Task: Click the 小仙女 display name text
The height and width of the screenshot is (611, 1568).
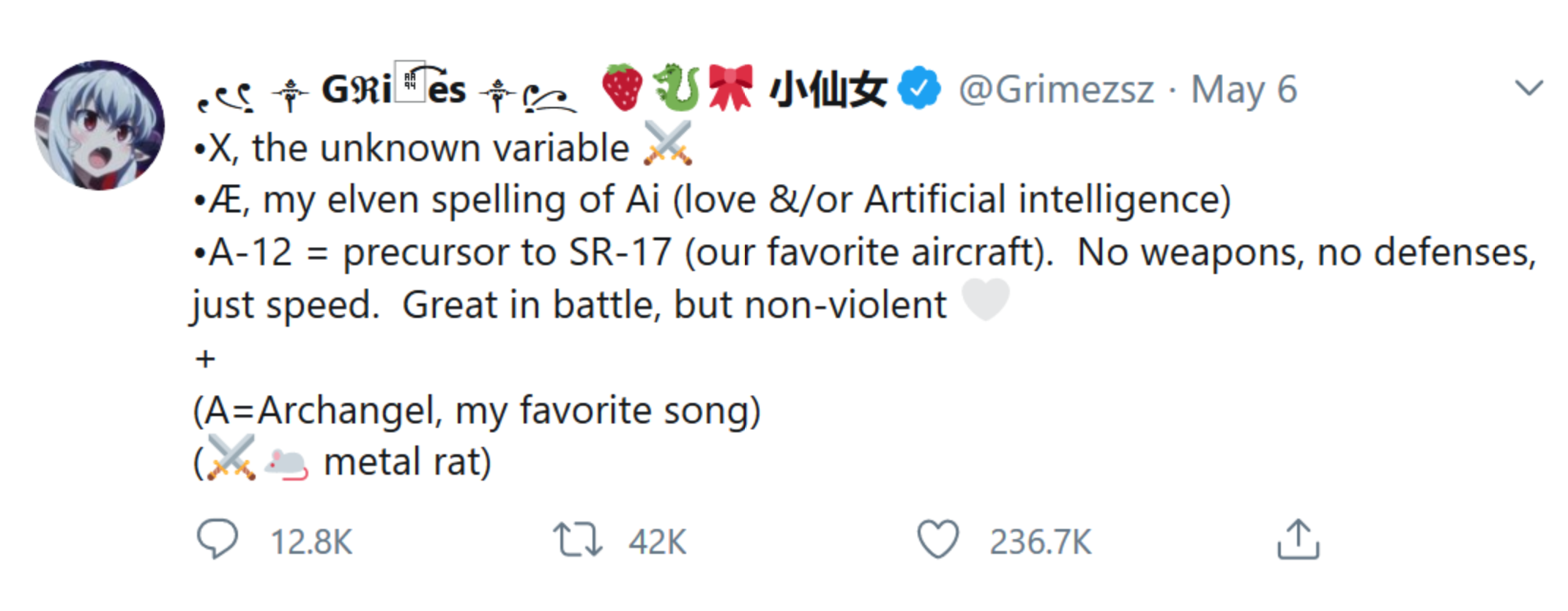Action: pos(828,90)
